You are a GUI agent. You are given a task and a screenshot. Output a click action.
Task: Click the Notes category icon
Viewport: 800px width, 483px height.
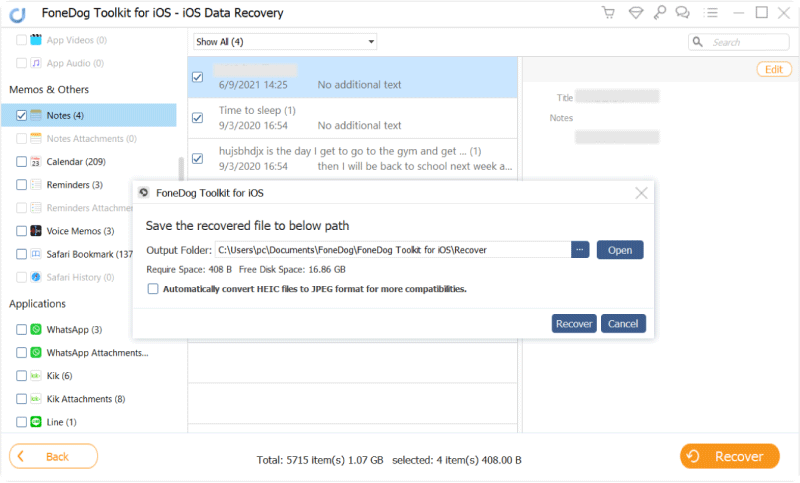(x=36, y=115)
